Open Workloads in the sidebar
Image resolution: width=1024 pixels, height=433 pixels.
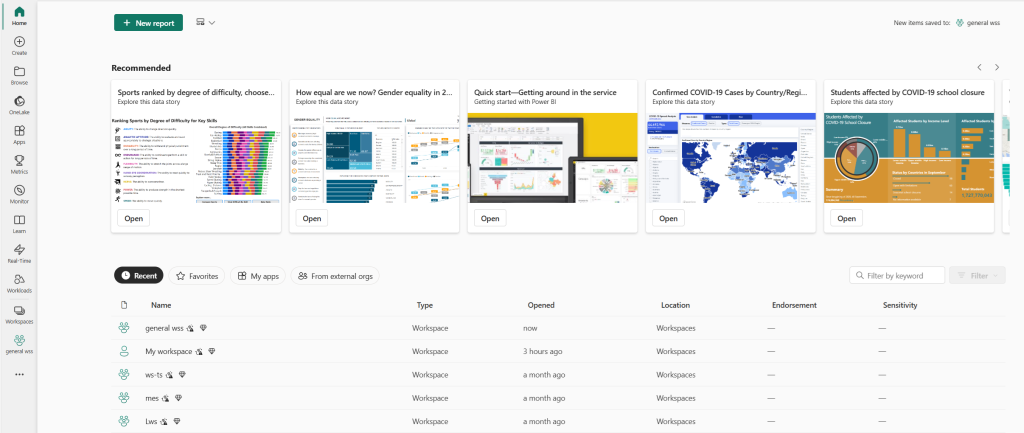pyautogui.click(x=19, y=283)
